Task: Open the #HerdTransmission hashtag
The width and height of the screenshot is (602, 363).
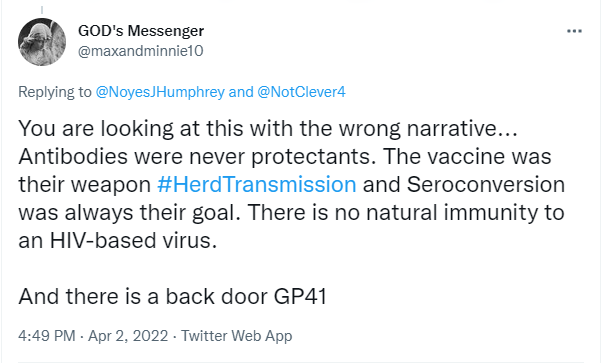Action: coord(256,184)
